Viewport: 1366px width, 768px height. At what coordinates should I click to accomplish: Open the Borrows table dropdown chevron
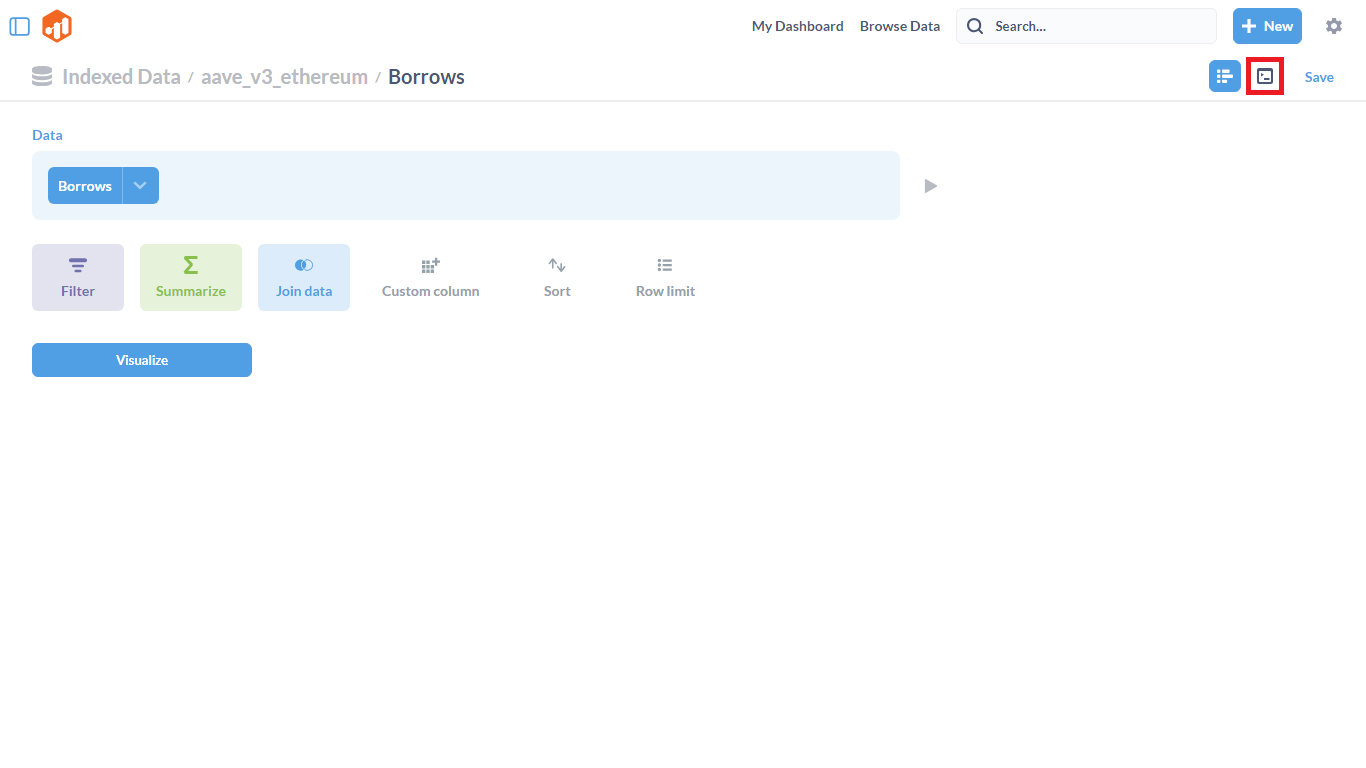[141, 186]
